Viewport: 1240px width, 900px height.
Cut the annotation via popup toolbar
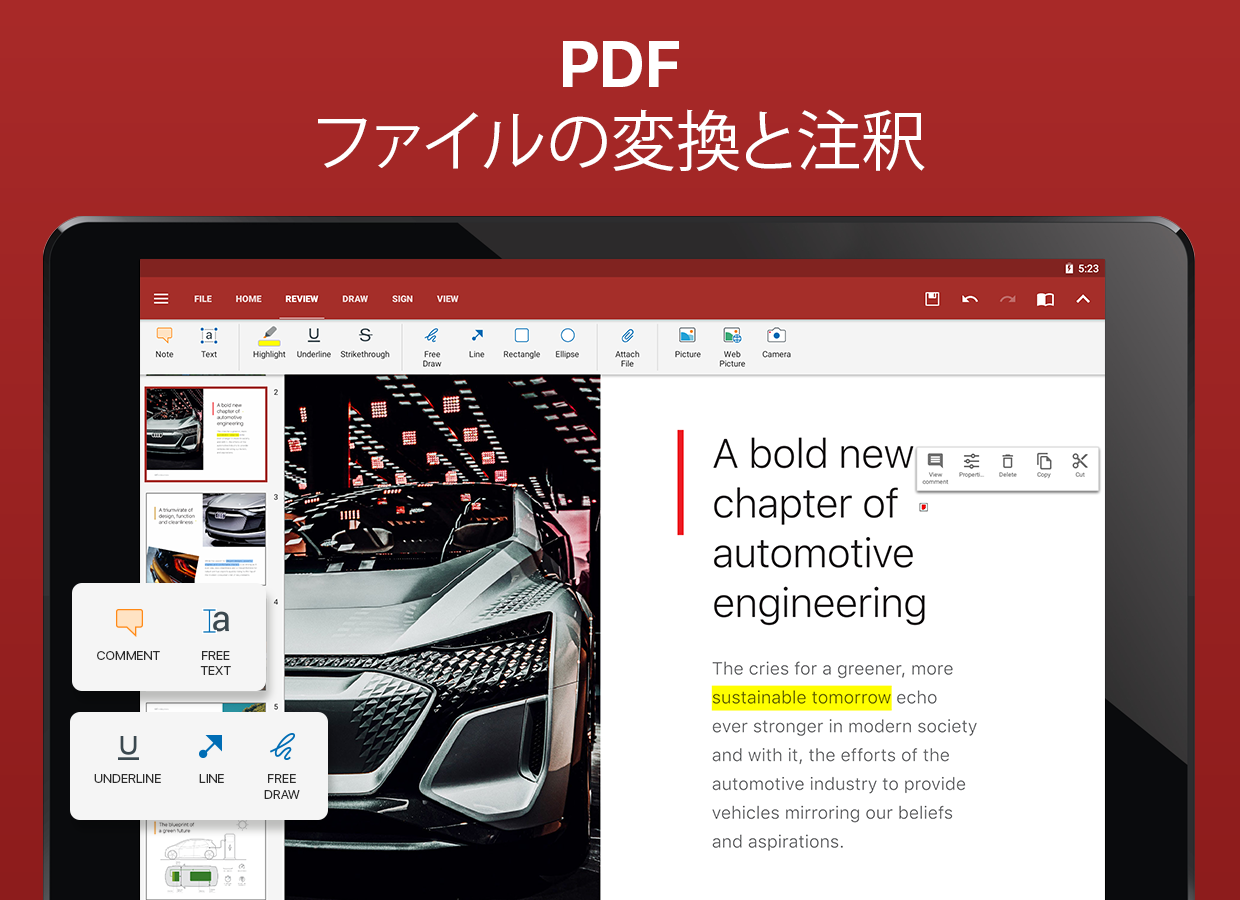coord(1080,466)
